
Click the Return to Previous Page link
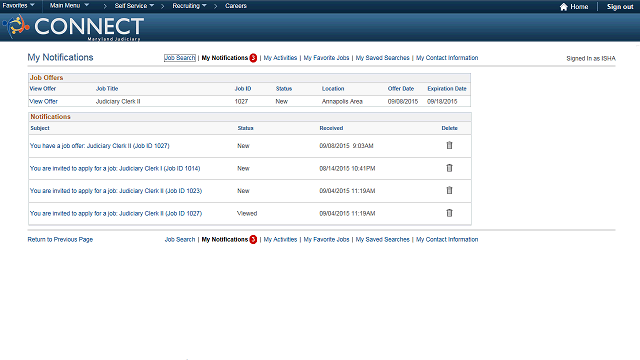point(60,240)
